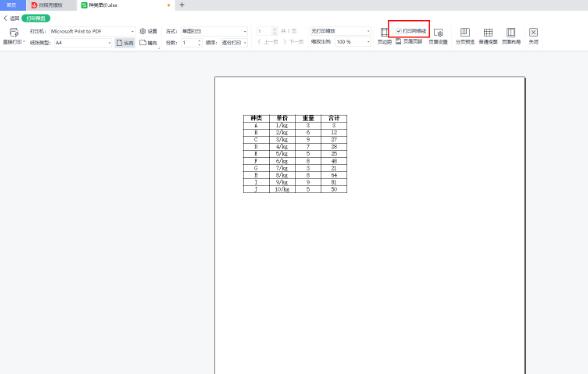Open the print mode dropdown
The image size is (588, 374).
tap(214, 31)
